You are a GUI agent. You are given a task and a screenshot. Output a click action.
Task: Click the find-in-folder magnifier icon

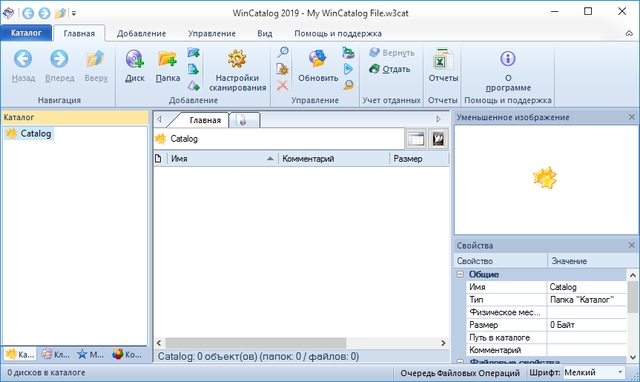348,85
